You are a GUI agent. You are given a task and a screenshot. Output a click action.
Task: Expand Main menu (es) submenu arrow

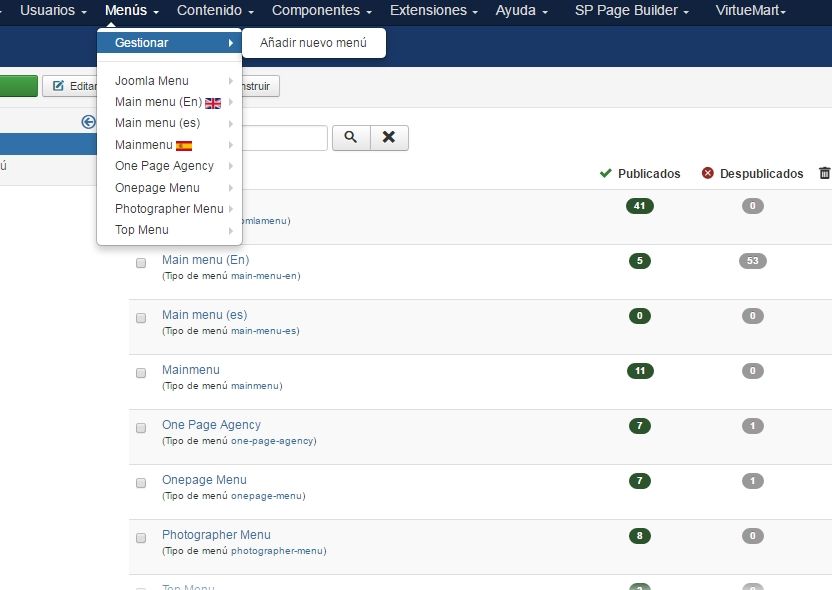pos(231,124)
